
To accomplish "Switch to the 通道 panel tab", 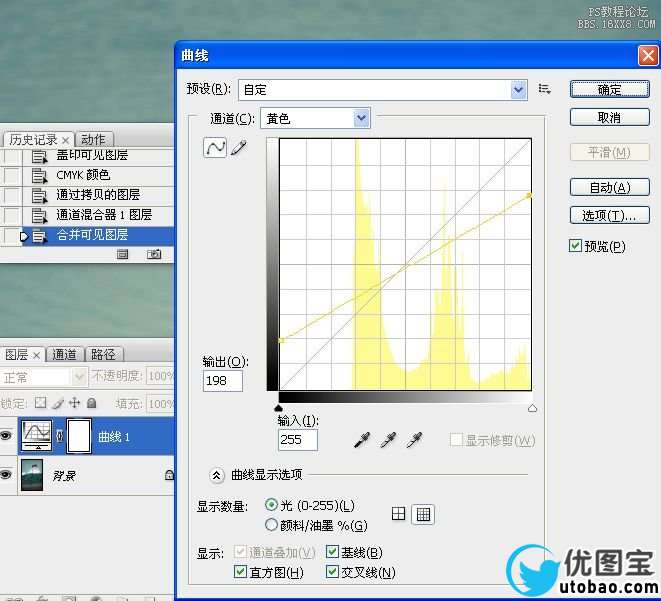I will (x=64, y=354).
